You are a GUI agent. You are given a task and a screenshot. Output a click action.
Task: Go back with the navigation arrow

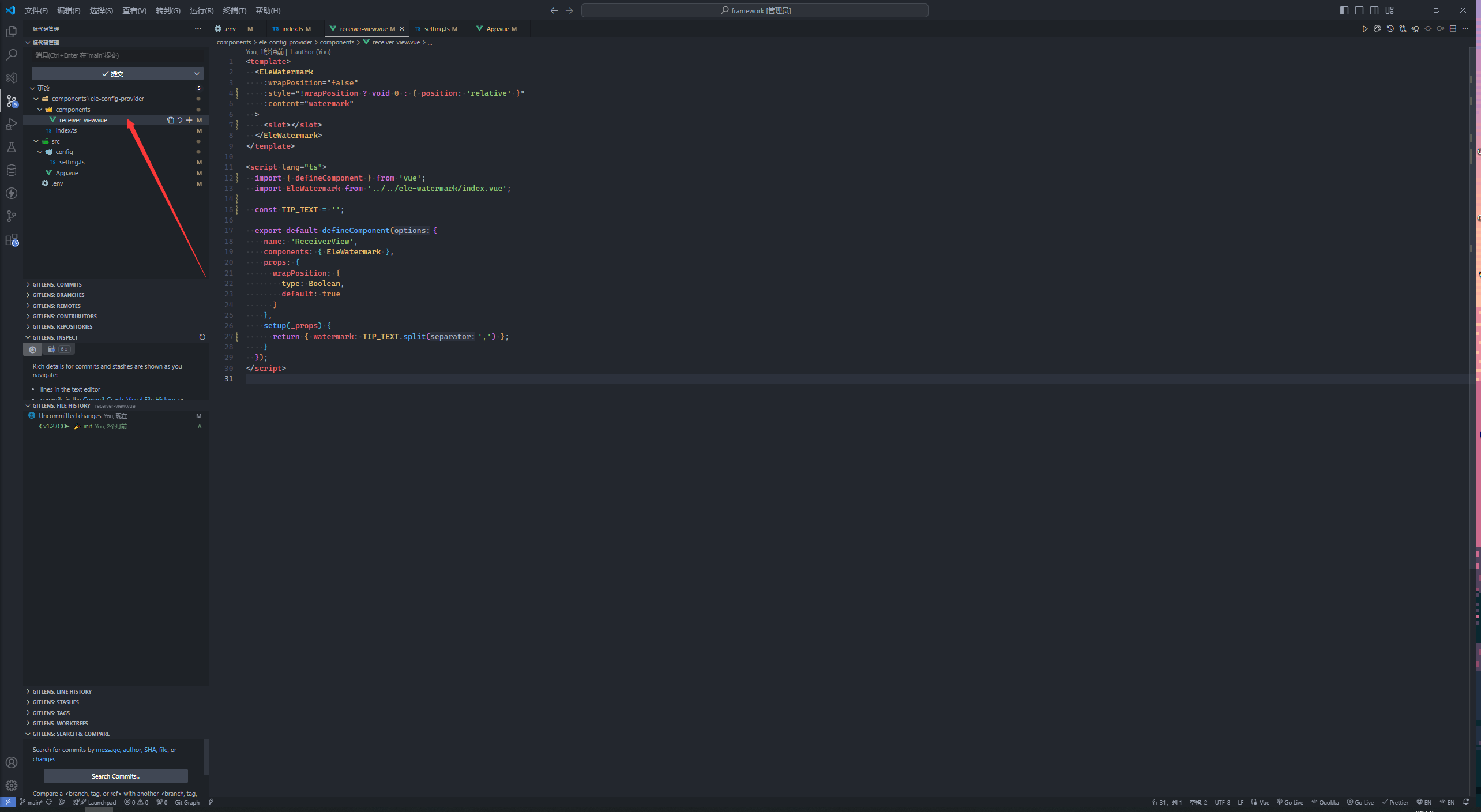554,10
